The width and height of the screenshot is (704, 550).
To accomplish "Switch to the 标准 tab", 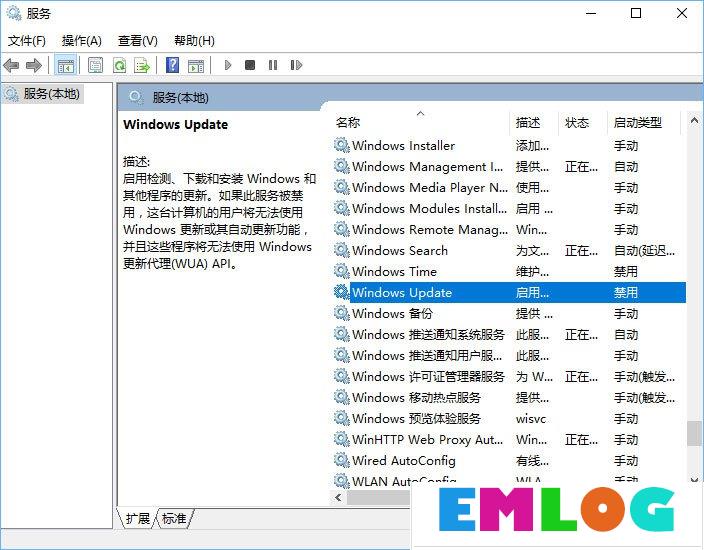I will (174, 519).
